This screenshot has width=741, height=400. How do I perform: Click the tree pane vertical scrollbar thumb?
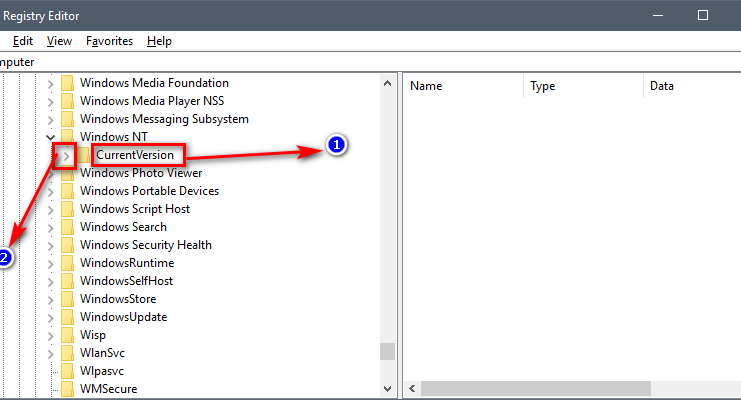[x=388, y=351]
